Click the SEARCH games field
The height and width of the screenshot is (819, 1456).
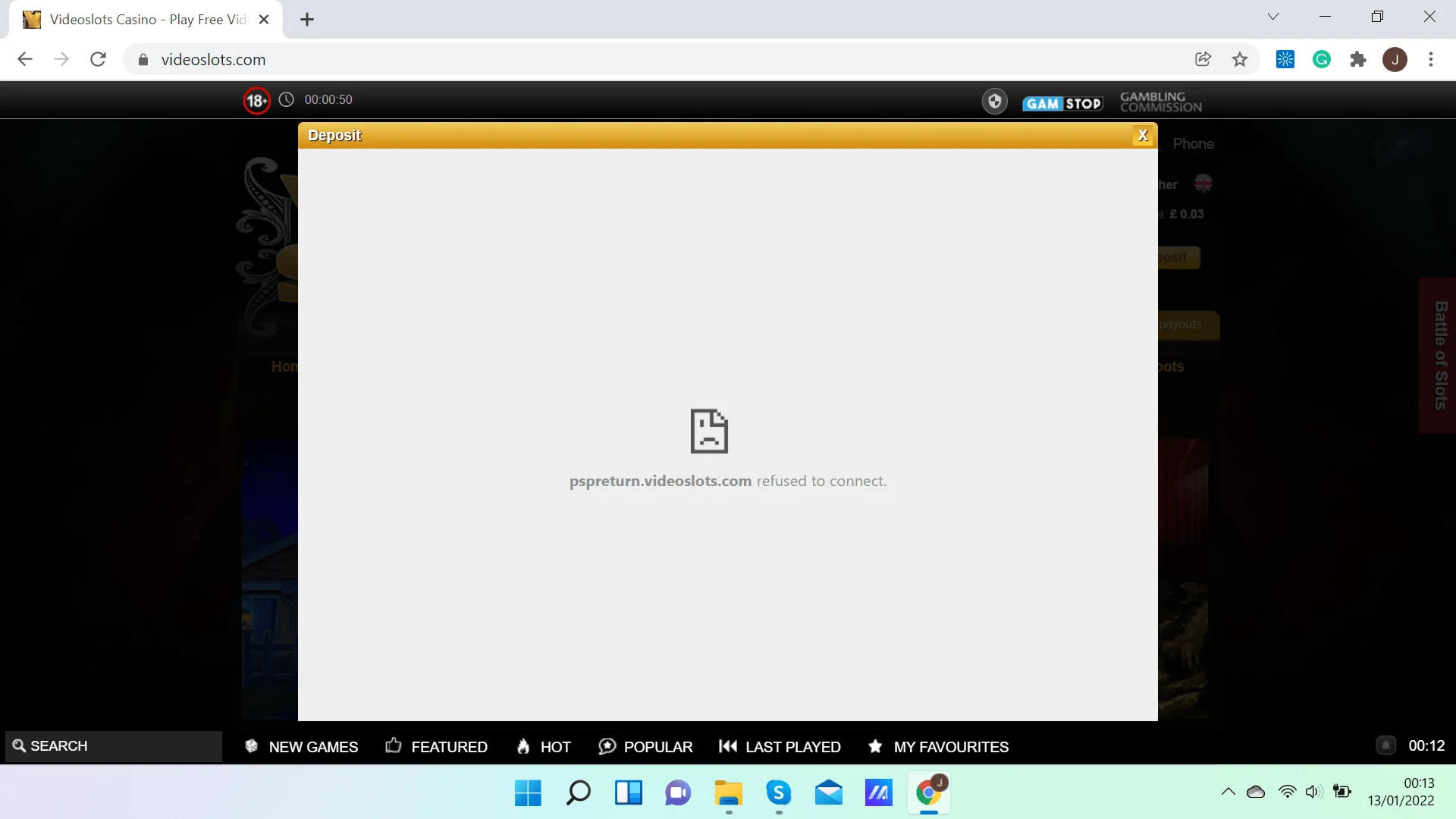click(x=114, y=746)
